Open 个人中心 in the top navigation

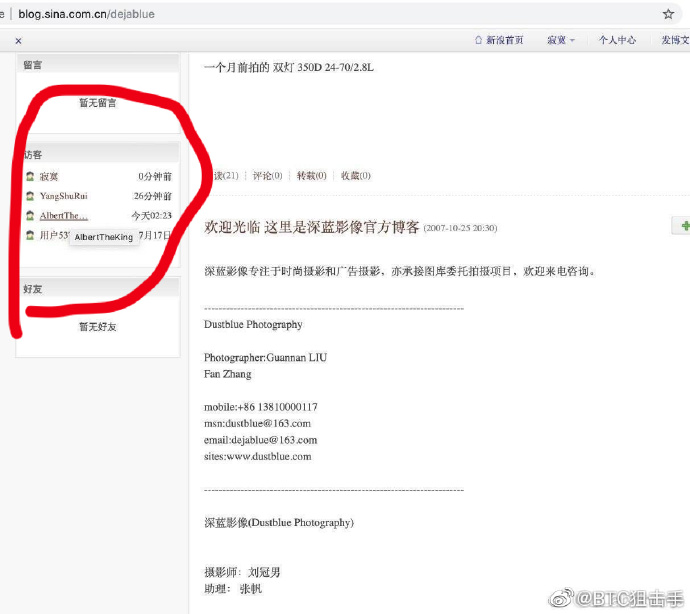click(617, 40)
